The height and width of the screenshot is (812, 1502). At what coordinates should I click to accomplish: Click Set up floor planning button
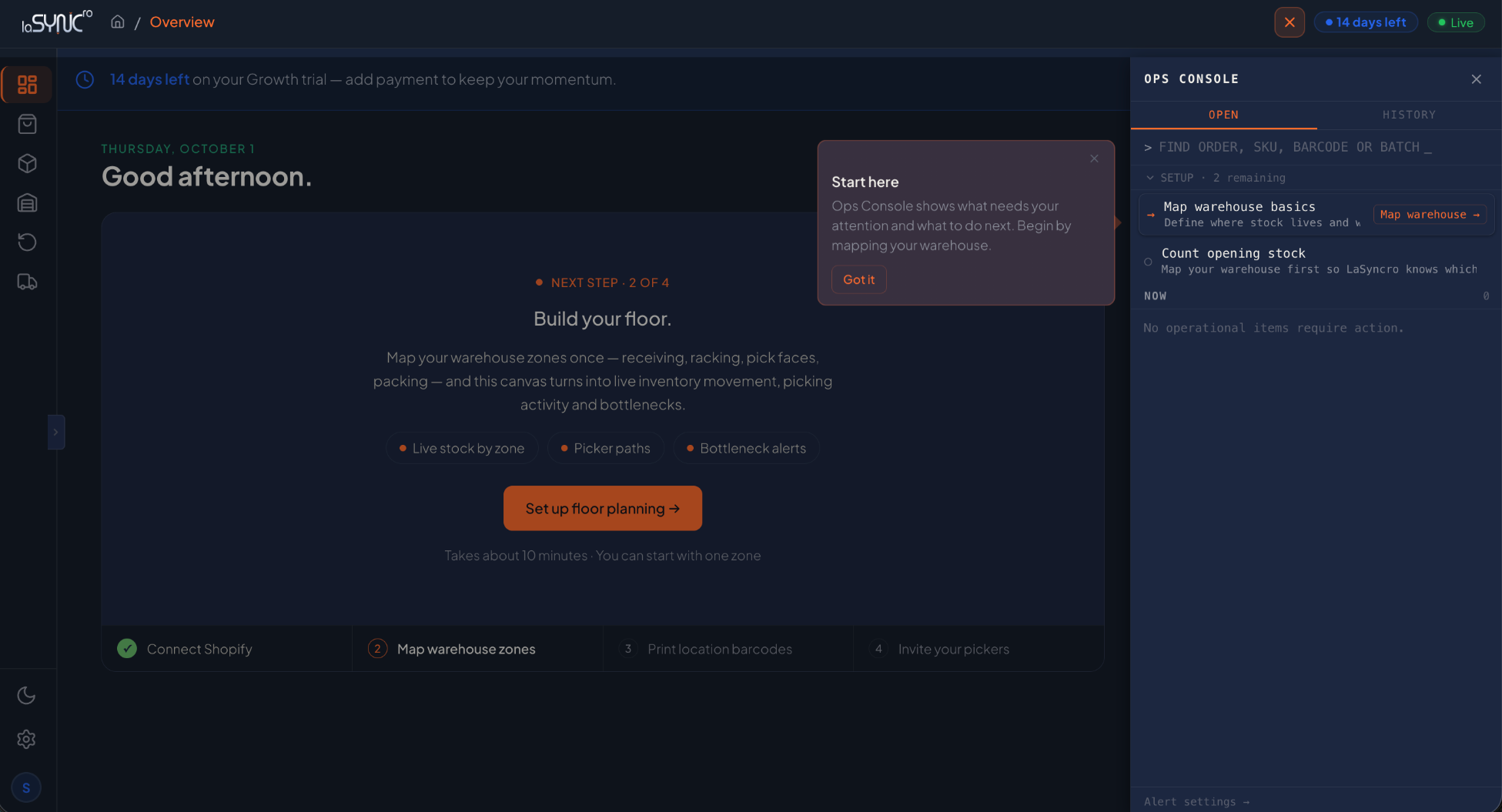[603, 508]
